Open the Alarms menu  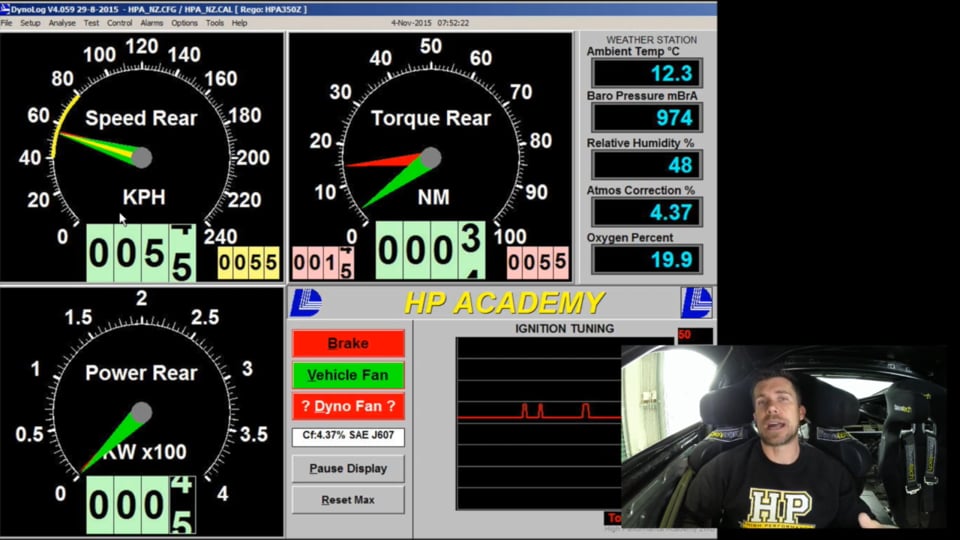[x=151, y=23]
